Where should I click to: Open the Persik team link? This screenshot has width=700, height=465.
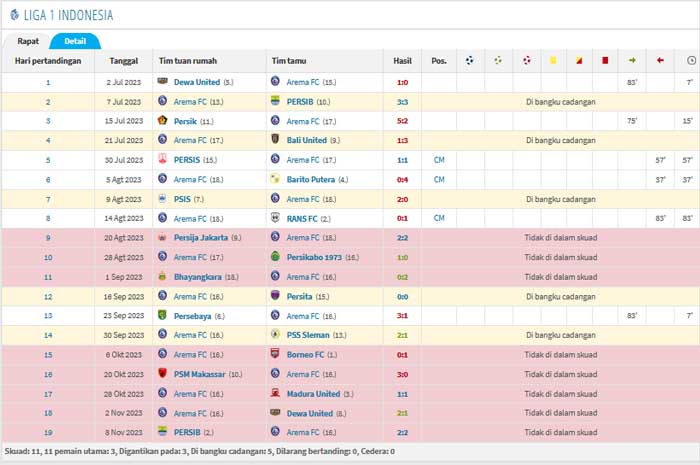click(x=185, y=121)
